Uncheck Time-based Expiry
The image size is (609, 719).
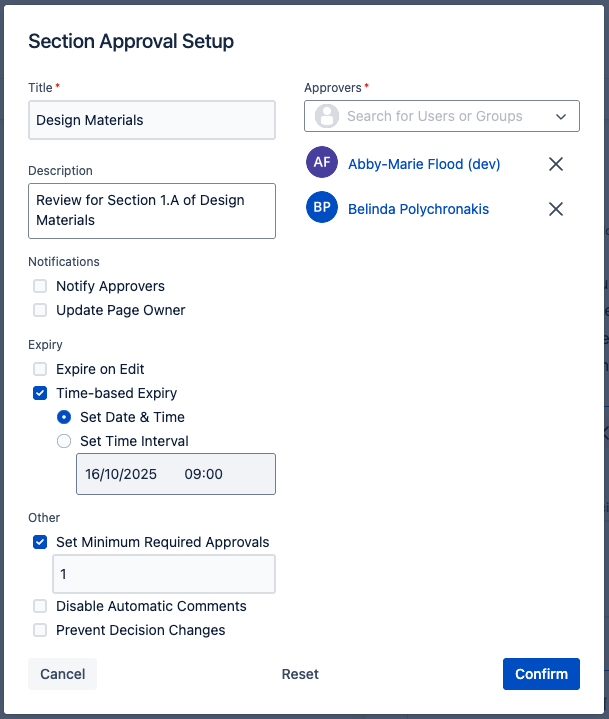(x=40, y=393)
